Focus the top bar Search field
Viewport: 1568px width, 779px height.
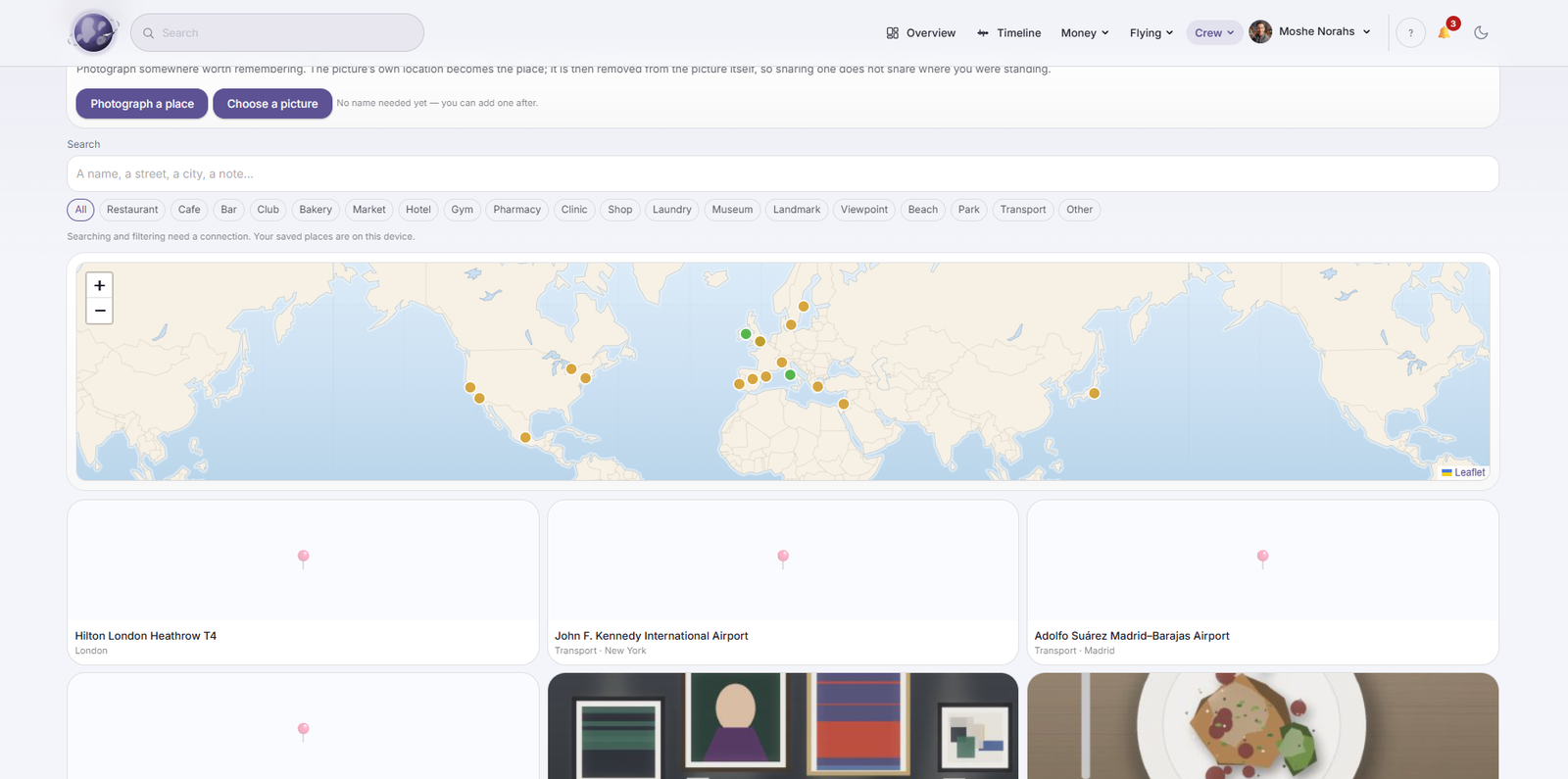click(x=277, y=33)
